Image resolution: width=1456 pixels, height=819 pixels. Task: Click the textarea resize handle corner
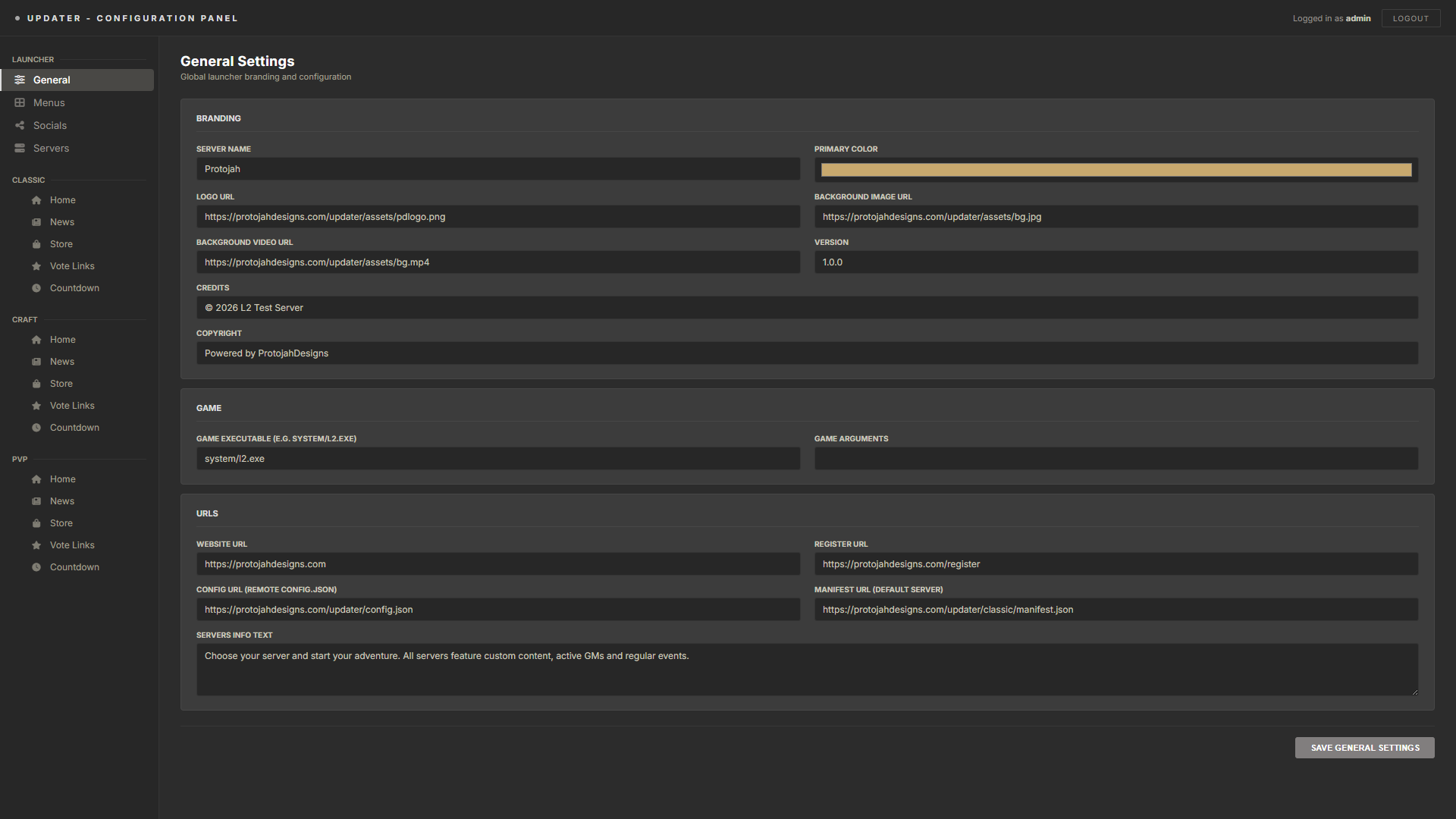1414,692
